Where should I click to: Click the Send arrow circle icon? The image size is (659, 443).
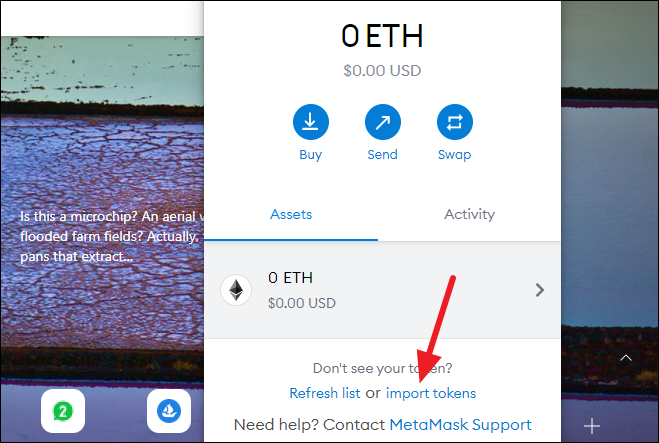tap(382, 122)
